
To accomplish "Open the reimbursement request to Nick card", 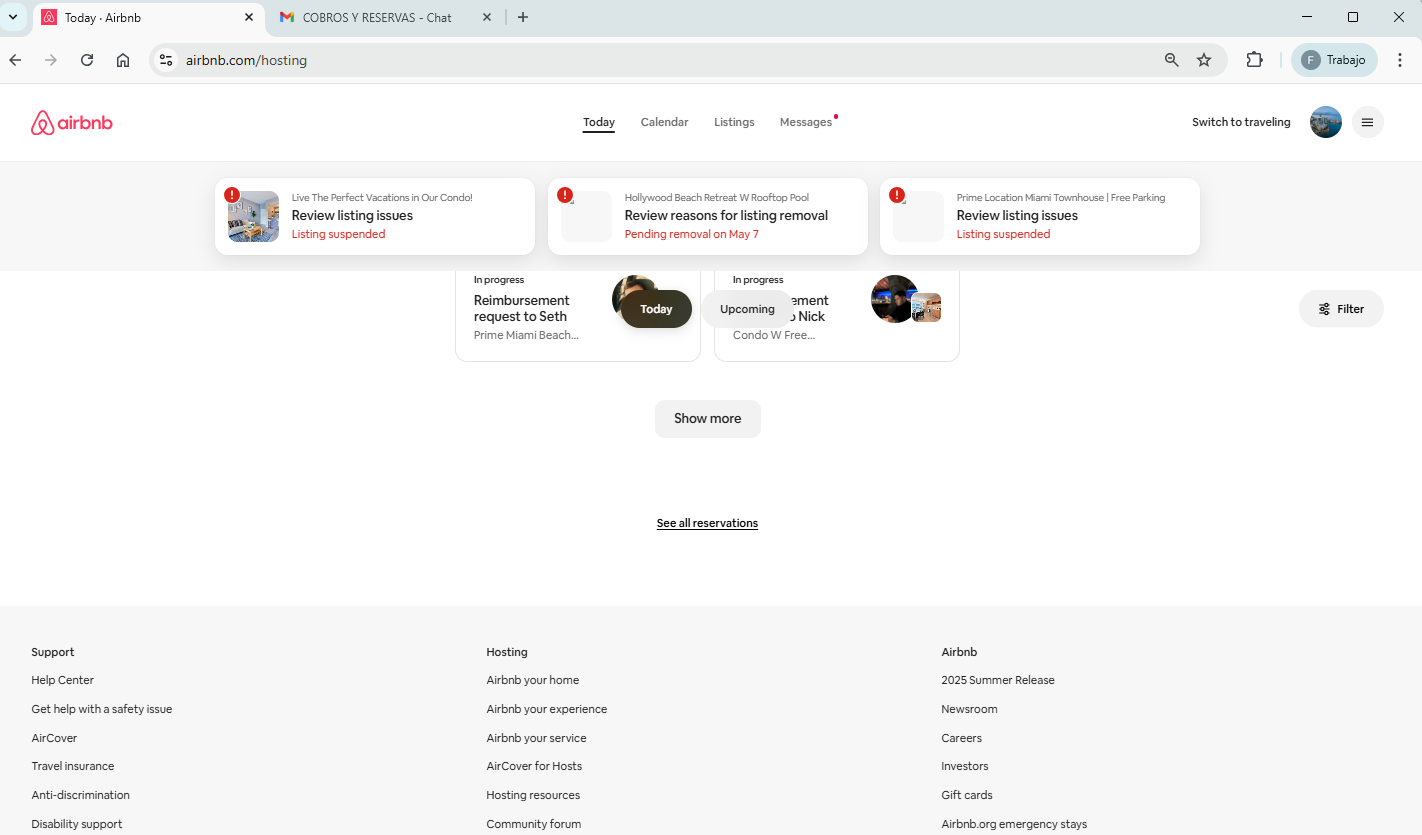I will (837, 314).
